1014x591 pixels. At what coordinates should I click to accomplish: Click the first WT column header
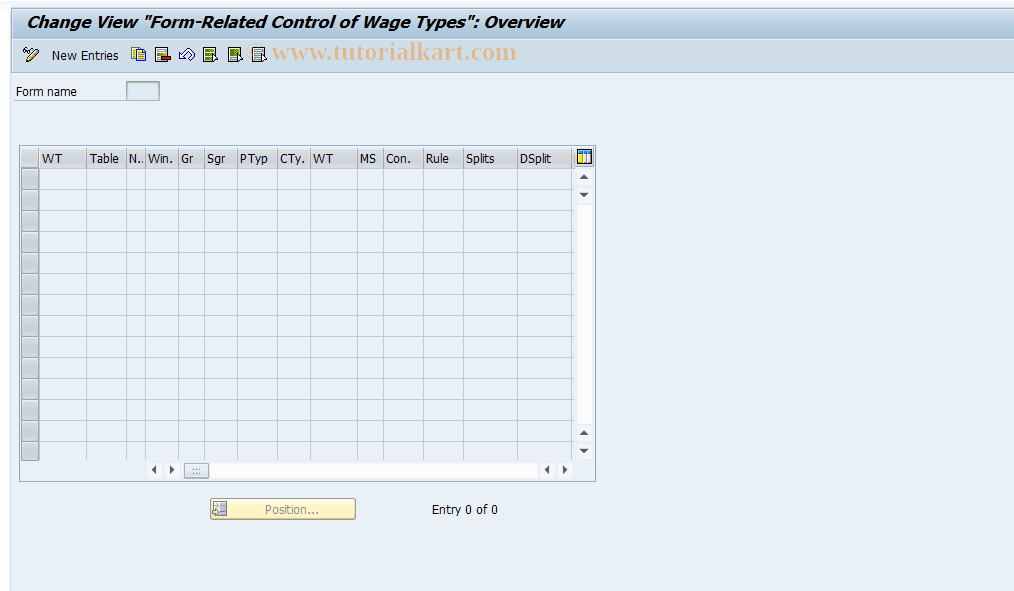[x=63, y=158]
